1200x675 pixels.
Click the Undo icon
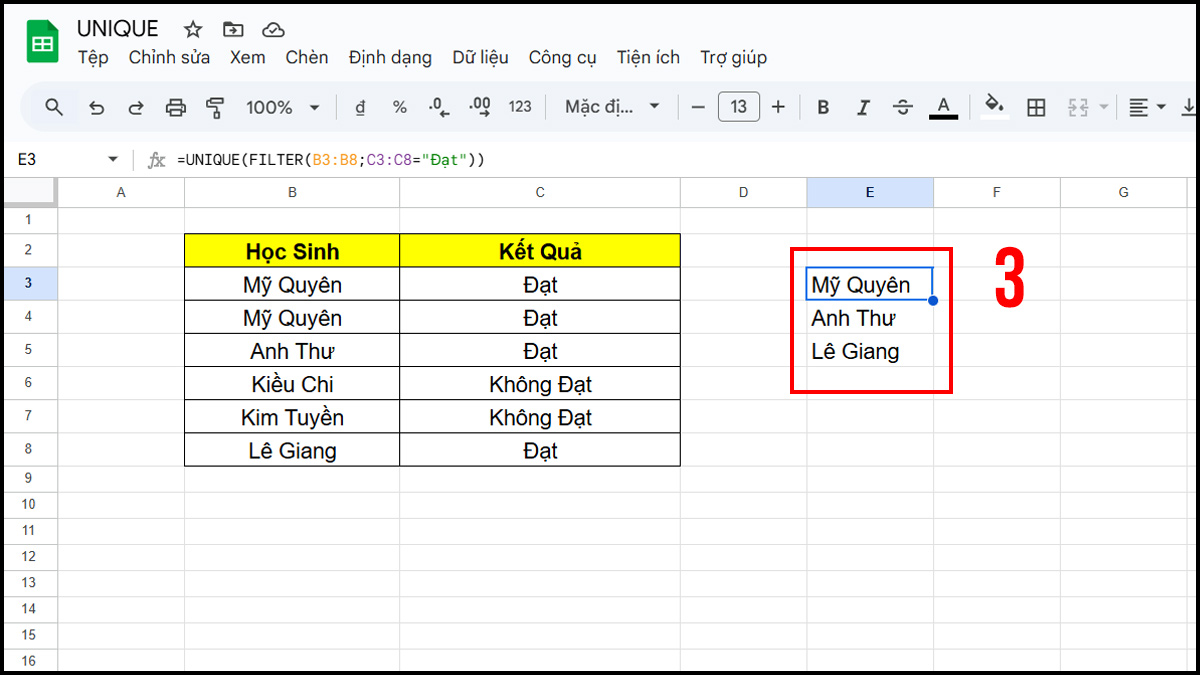[96, 106]
